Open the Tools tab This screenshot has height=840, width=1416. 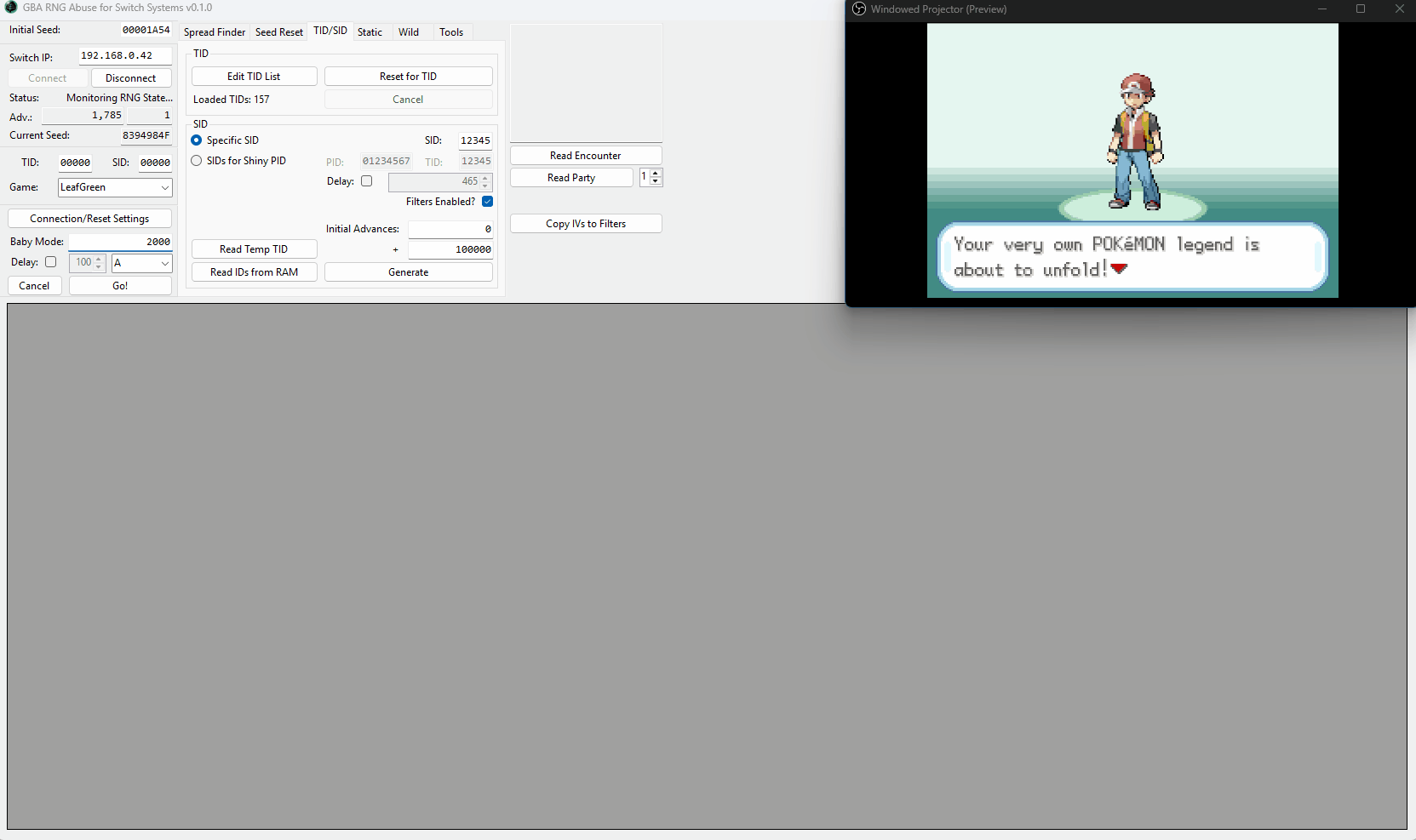click(x=451, y=32)
